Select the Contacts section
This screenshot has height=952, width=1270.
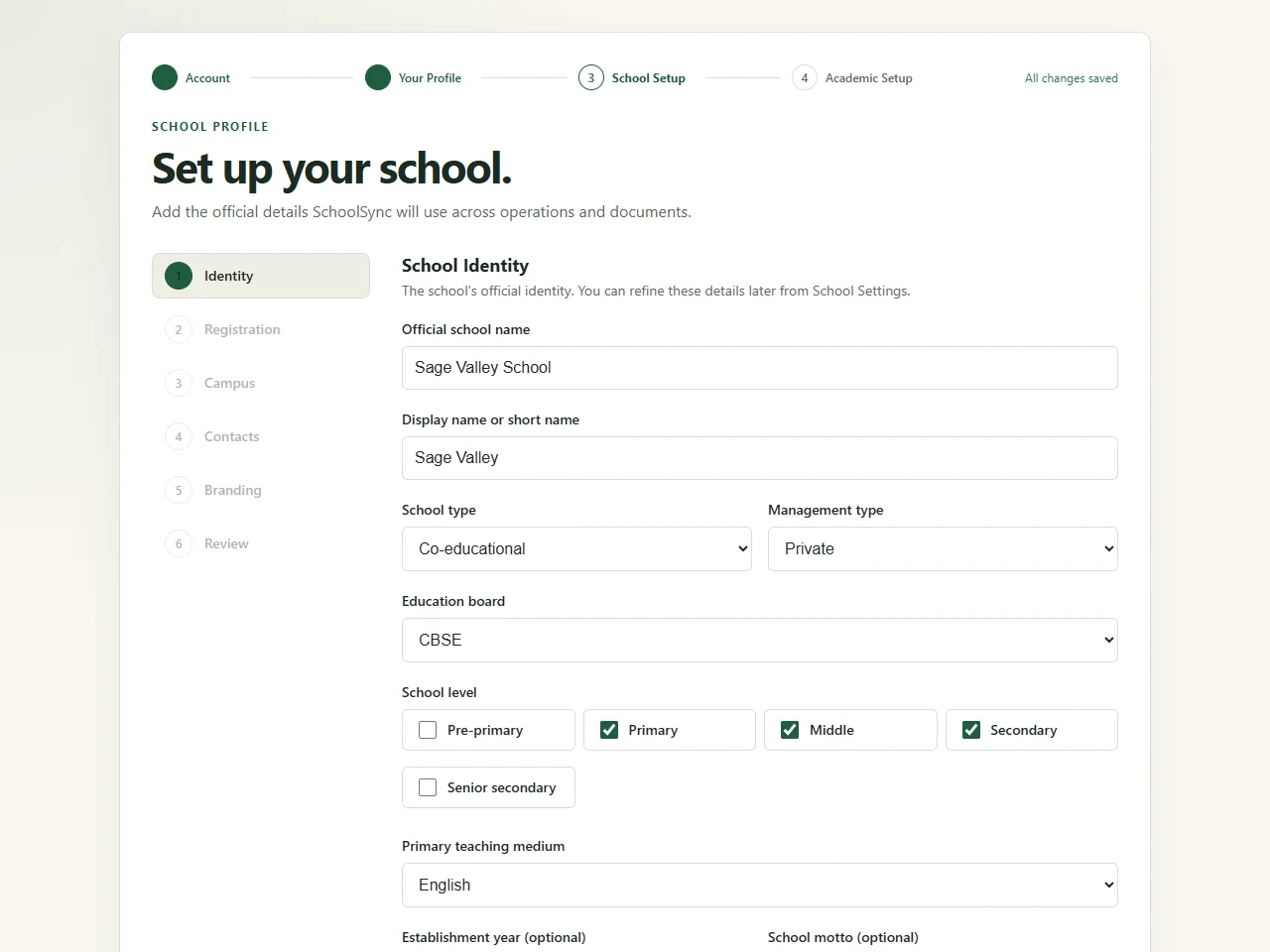click(261, 436)
